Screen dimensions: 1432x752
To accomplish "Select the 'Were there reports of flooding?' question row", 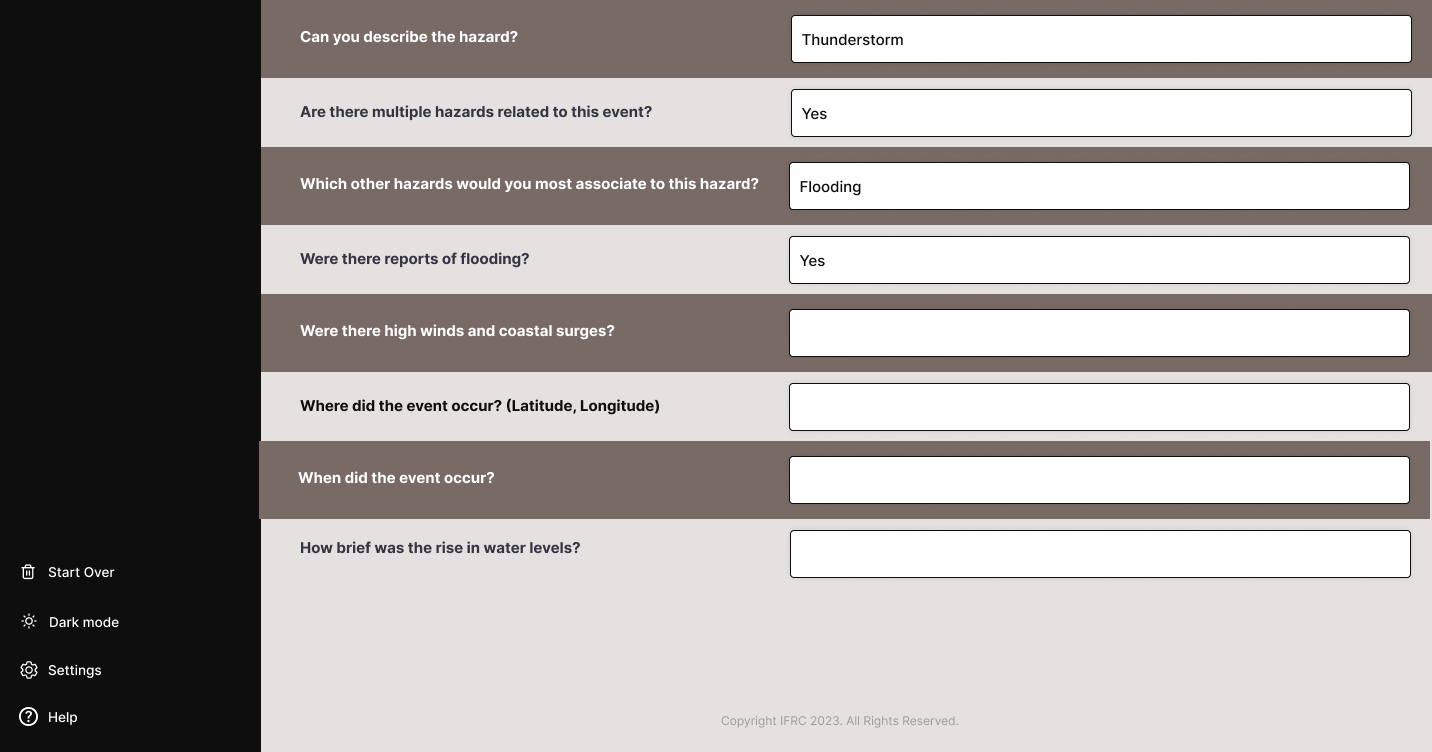I will pos(415,259).
